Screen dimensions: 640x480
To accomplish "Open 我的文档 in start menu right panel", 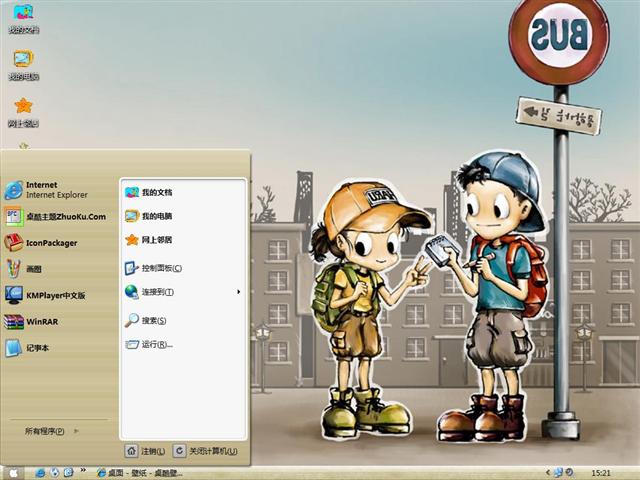I will [149, 192].
